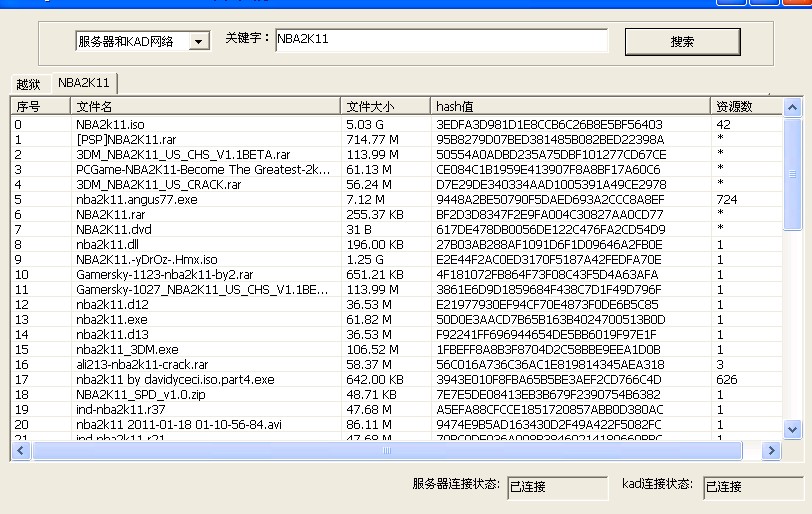Sort by the 序号 column header
Screen dimensions: 812x514
pyautogui.click(x=40, y=106)
